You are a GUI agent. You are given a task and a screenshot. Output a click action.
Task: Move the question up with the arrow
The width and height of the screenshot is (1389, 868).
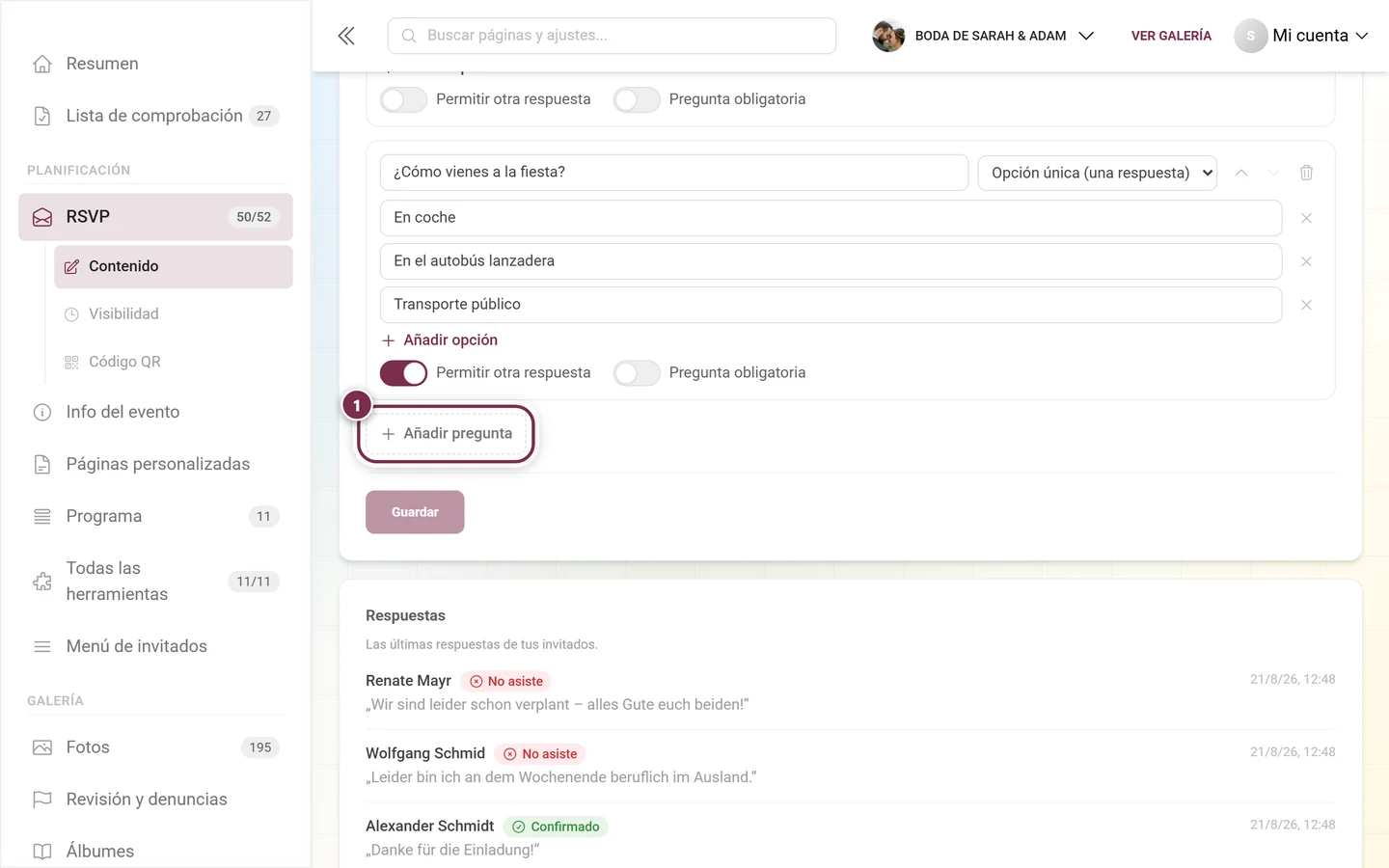point(1241,173)
